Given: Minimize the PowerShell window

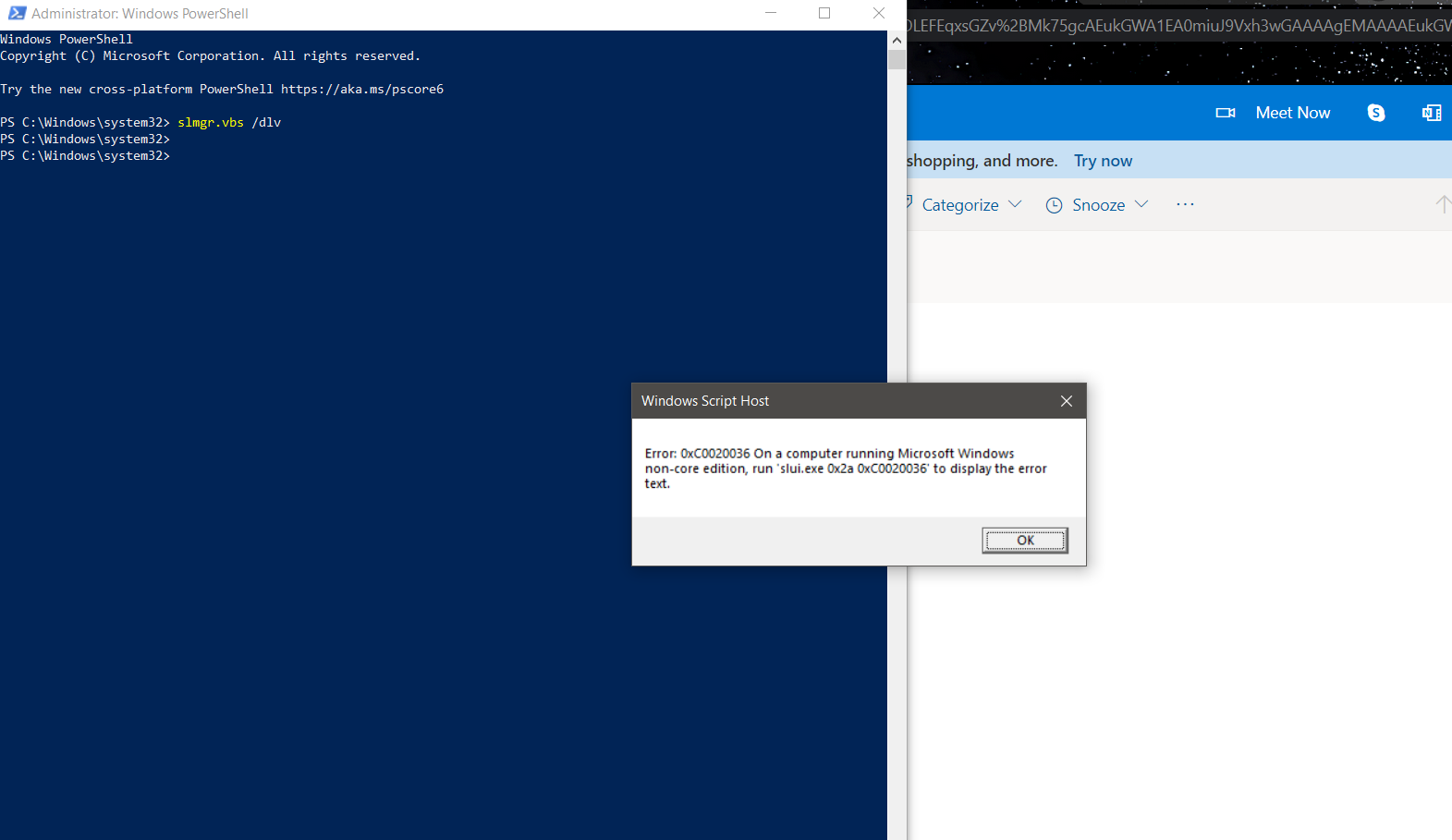Looking at the screenshot, I should point(771,13).
